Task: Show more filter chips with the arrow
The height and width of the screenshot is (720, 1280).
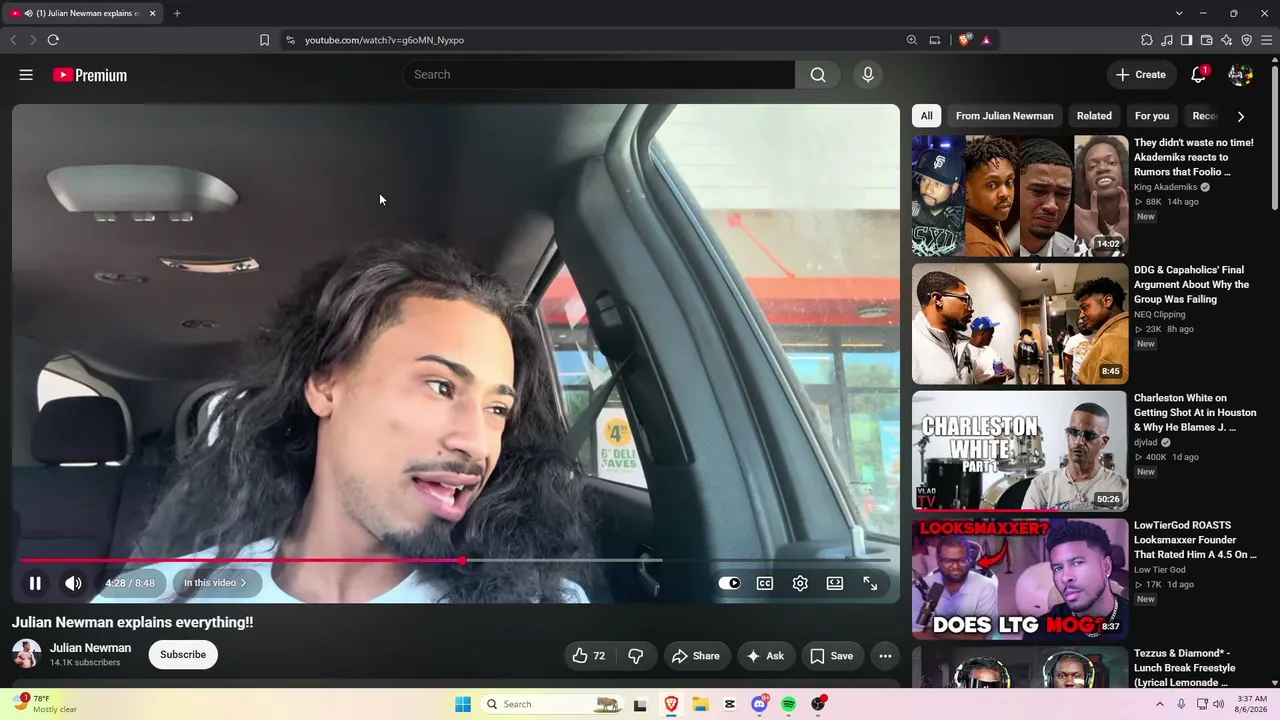Action: 1241,116
